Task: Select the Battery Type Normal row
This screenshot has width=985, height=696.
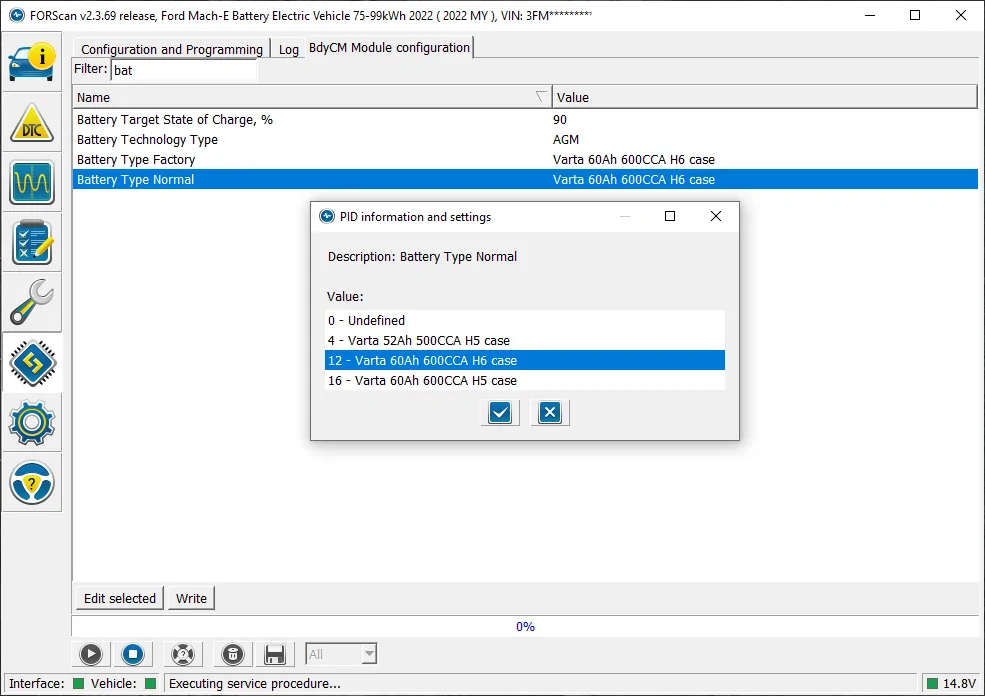Action: click(x=525, y=180)
